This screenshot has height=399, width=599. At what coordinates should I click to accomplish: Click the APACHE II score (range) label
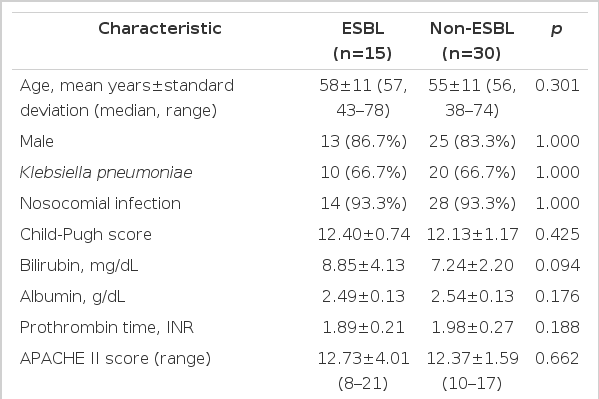[115, 358]
